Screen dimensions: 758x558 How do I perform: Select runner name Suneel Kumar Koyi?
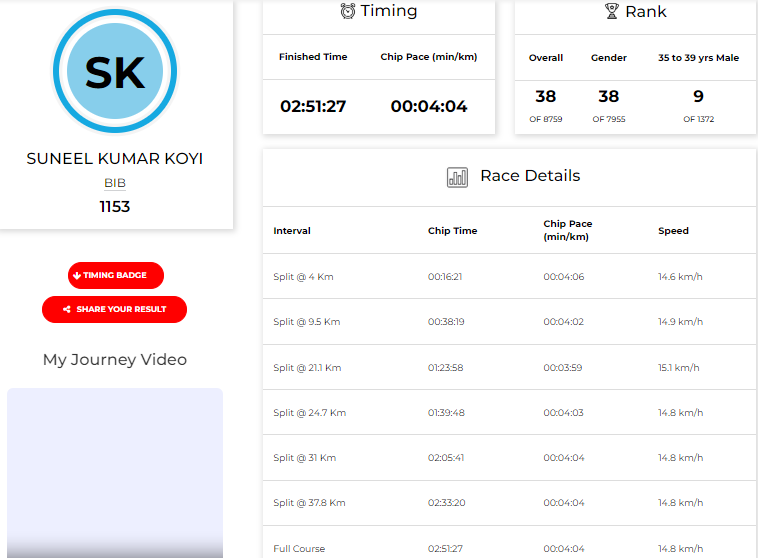115,159
